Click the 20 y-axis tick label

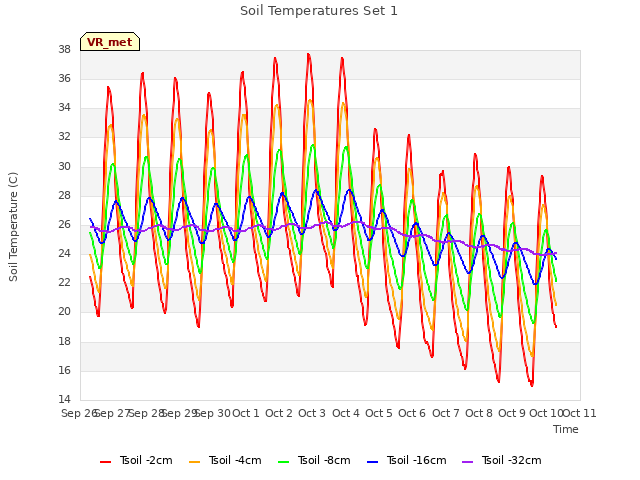[x=64, y=312]
